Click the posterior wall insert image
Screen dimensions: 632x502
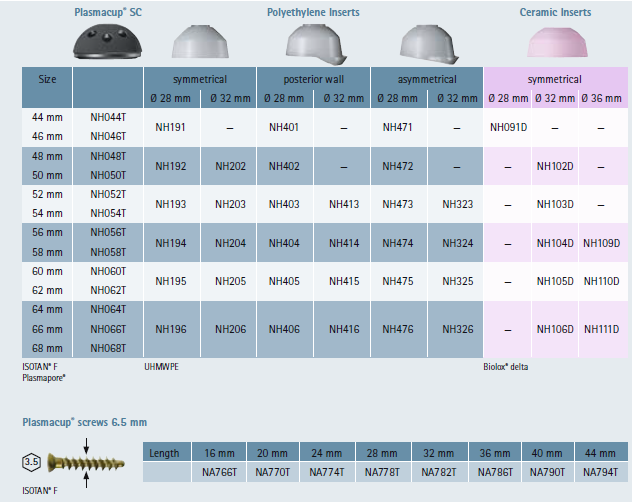click(x=316, y=44)
